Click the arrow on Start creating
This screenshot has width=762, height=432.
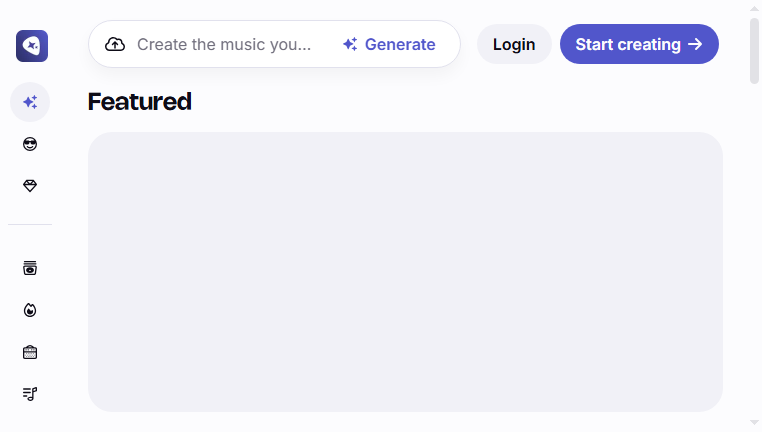click(x=695, y=44)
